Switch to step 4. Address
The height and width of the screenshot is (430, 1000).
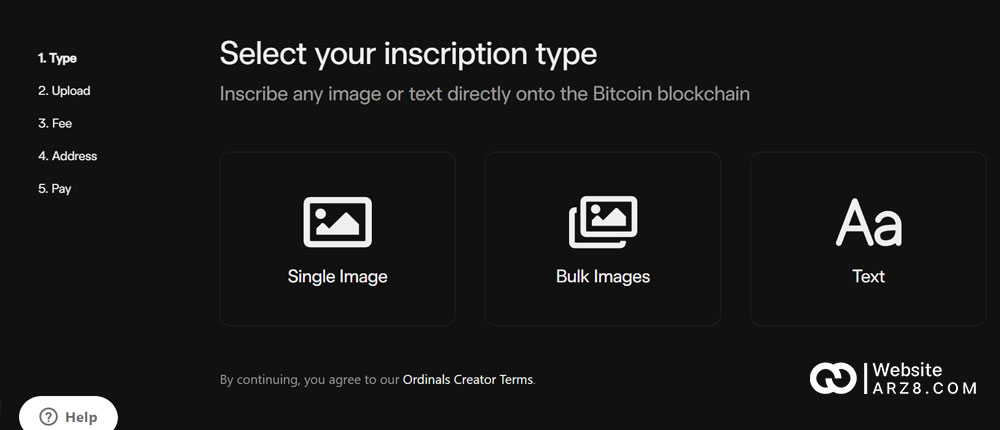pyautogui.click(x=68, y=156)
